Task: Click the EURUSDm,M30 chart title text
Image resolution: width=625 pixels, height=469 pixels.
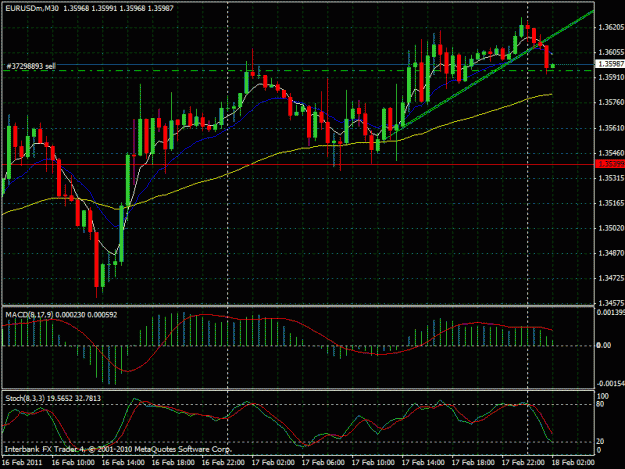Action: (32, 8)
